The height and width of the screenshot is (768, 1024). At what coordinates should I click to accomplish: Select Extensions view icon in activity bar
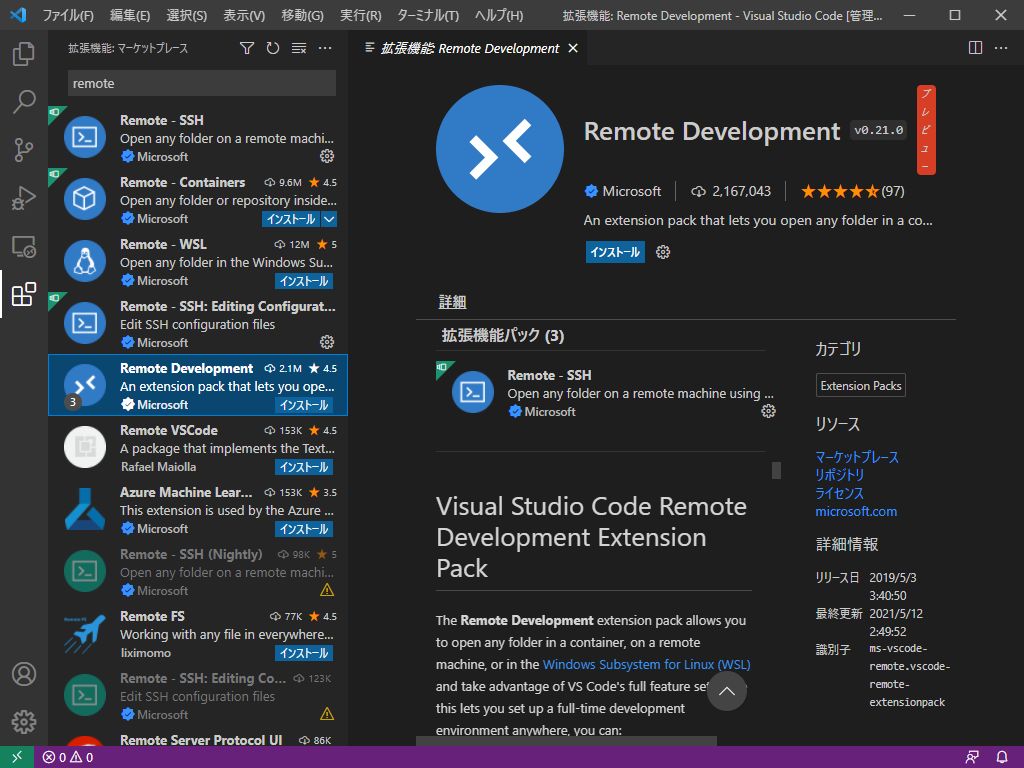point(24,295)
